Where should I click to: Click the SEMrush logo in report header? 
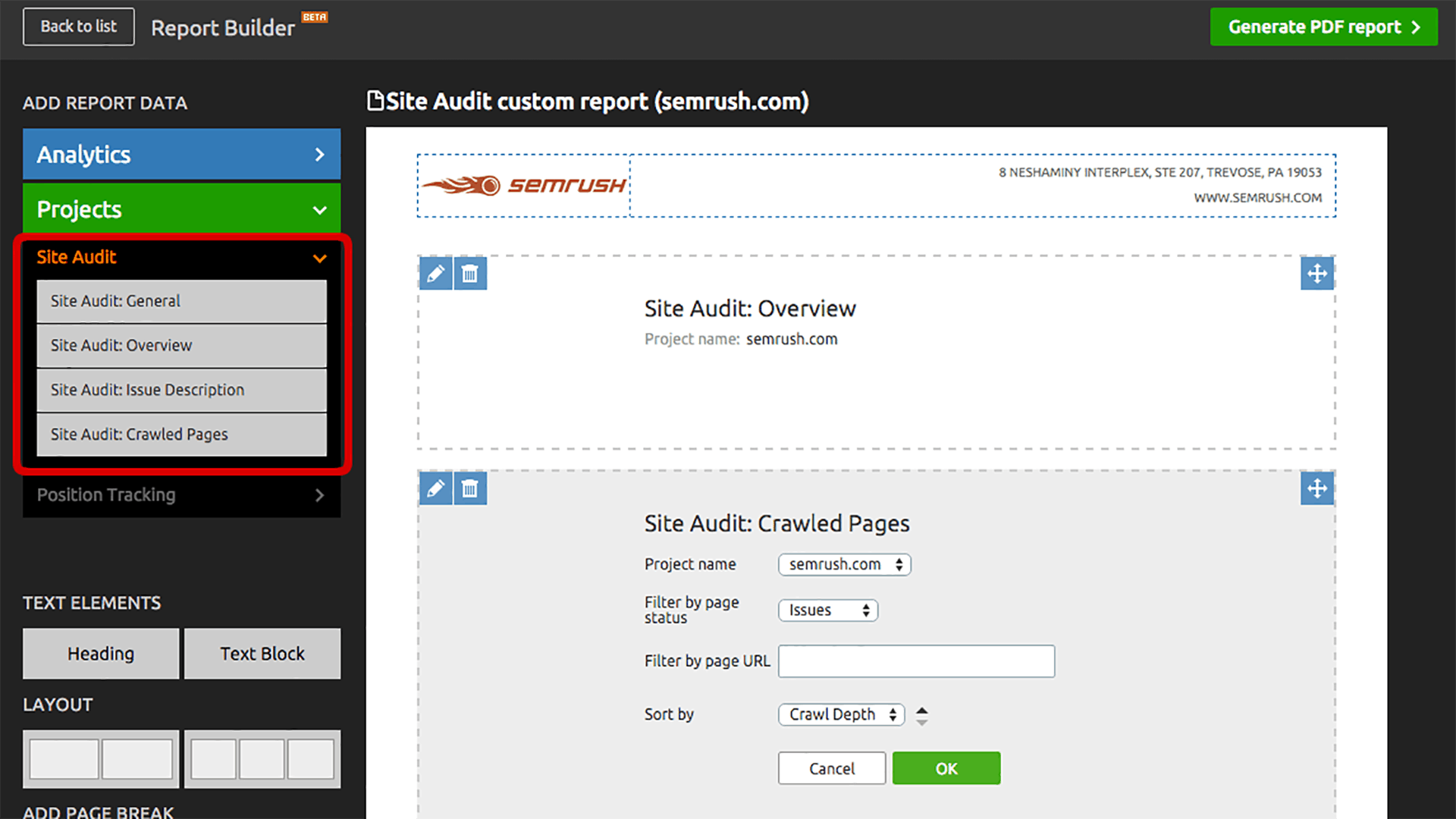tap(524, 186)
